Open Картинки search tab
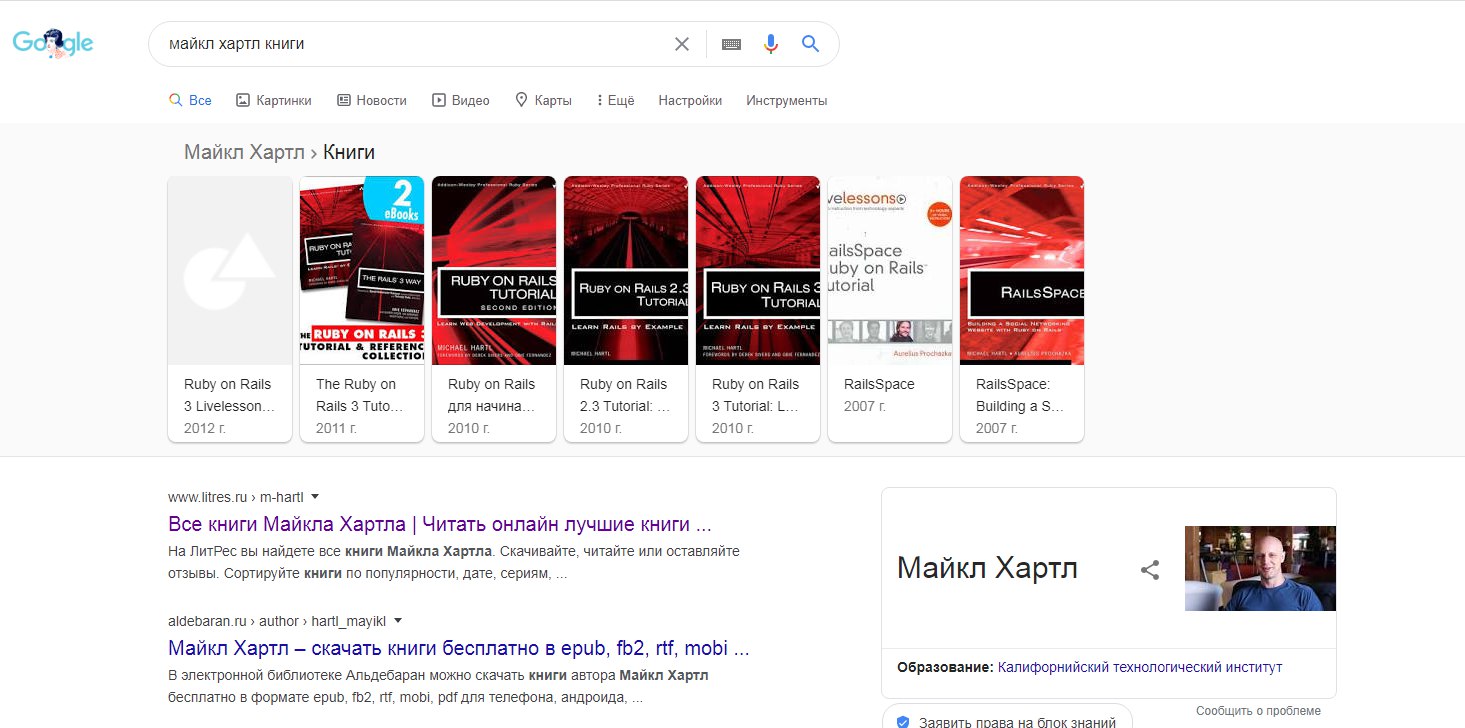1465x728 pixels. click(273, 100)
